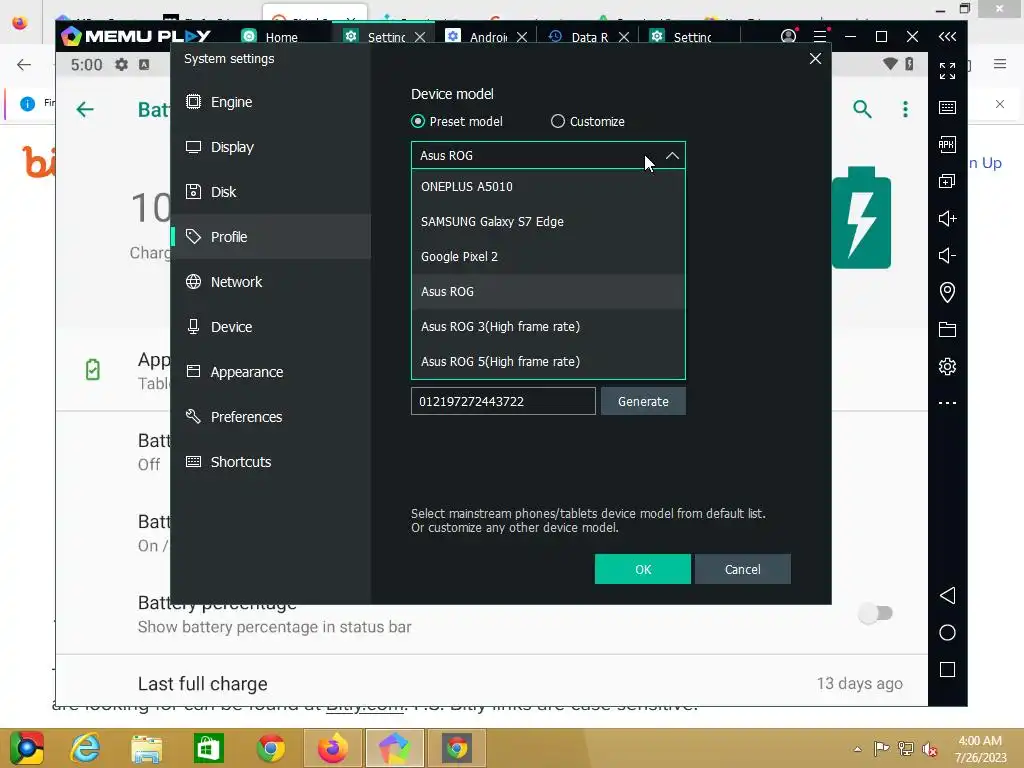Open the Device settings section

(270, 327)
